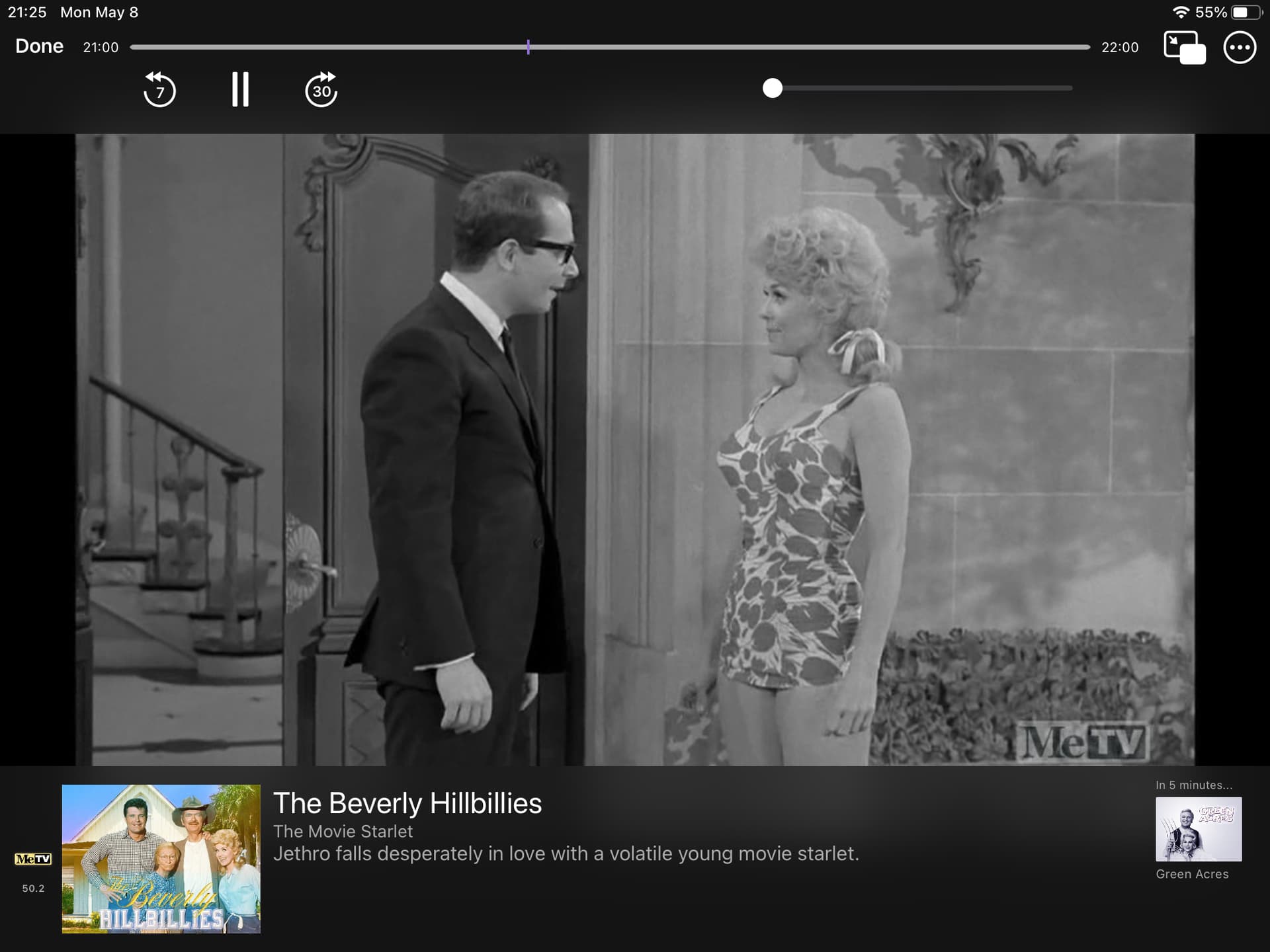This screenshot has width=1270, height=952.
Task: Rewind playback by 7 seconds
Action: 159,89
